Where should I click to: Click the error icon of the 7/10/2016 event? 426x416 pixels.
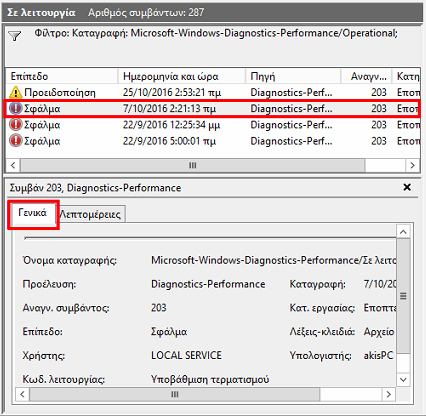pos(15,108)
